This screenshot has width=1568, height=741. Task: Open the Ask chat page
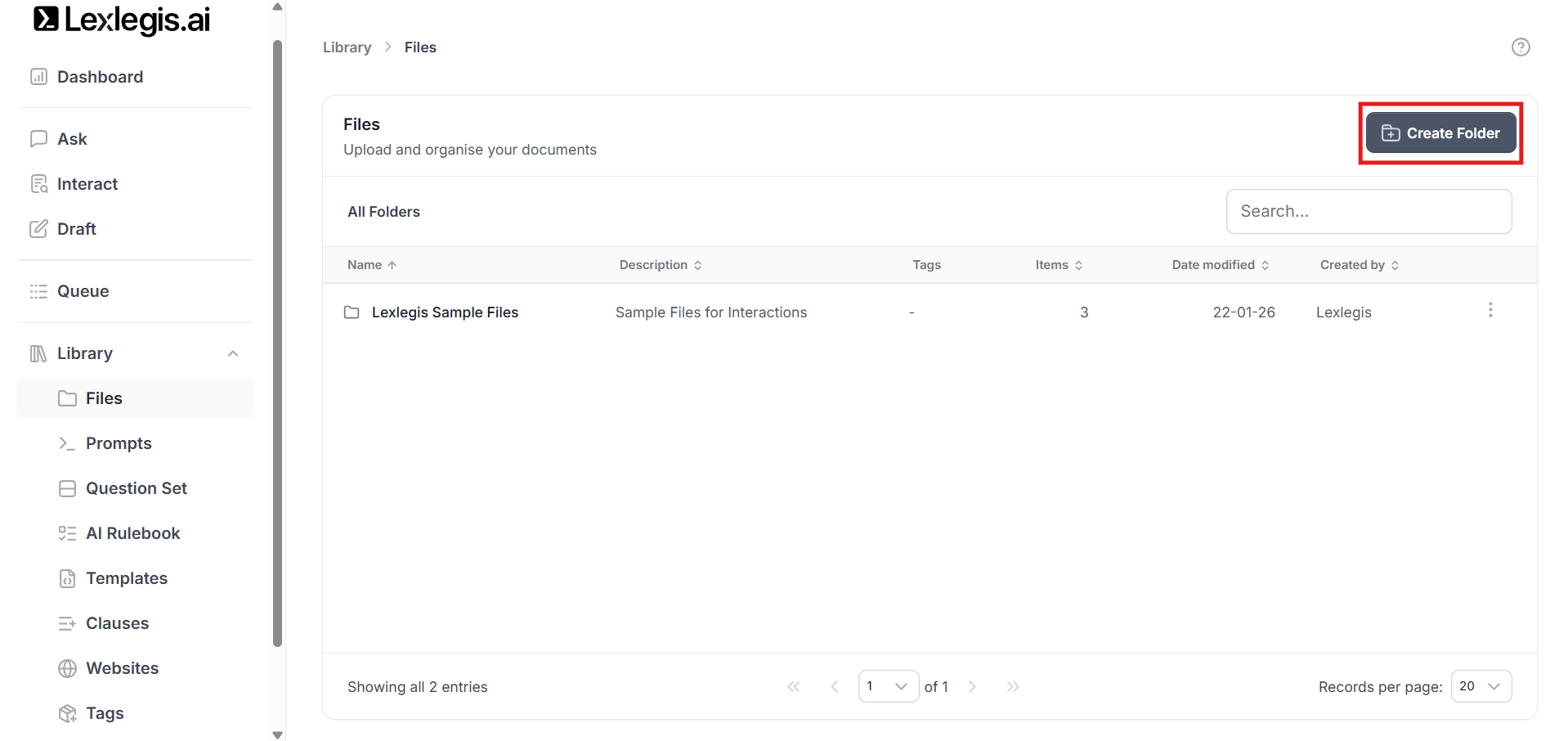click(72, 139)
